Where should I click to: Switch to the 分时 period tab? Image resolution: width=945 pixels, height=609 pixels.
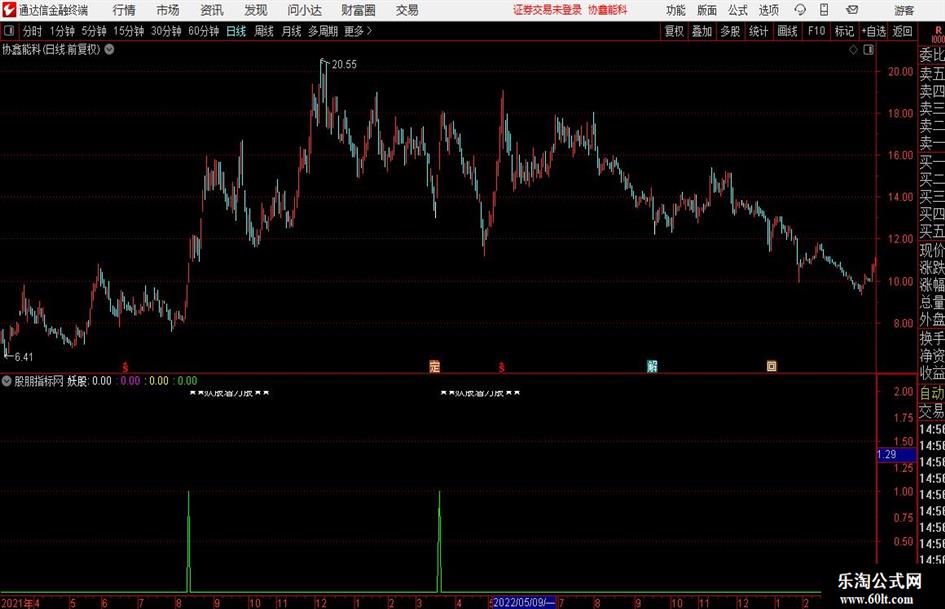pos(32,31)
